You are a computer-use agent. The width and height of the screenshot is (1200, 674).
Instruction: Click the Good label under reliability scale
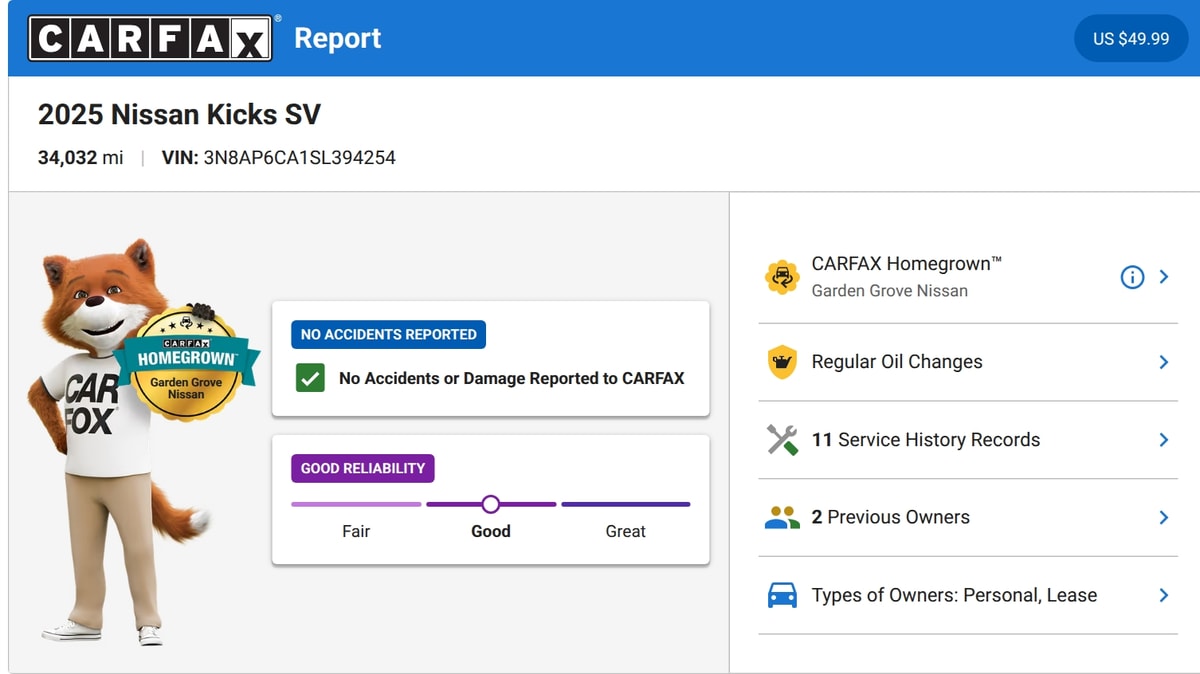tap(491, 531)
